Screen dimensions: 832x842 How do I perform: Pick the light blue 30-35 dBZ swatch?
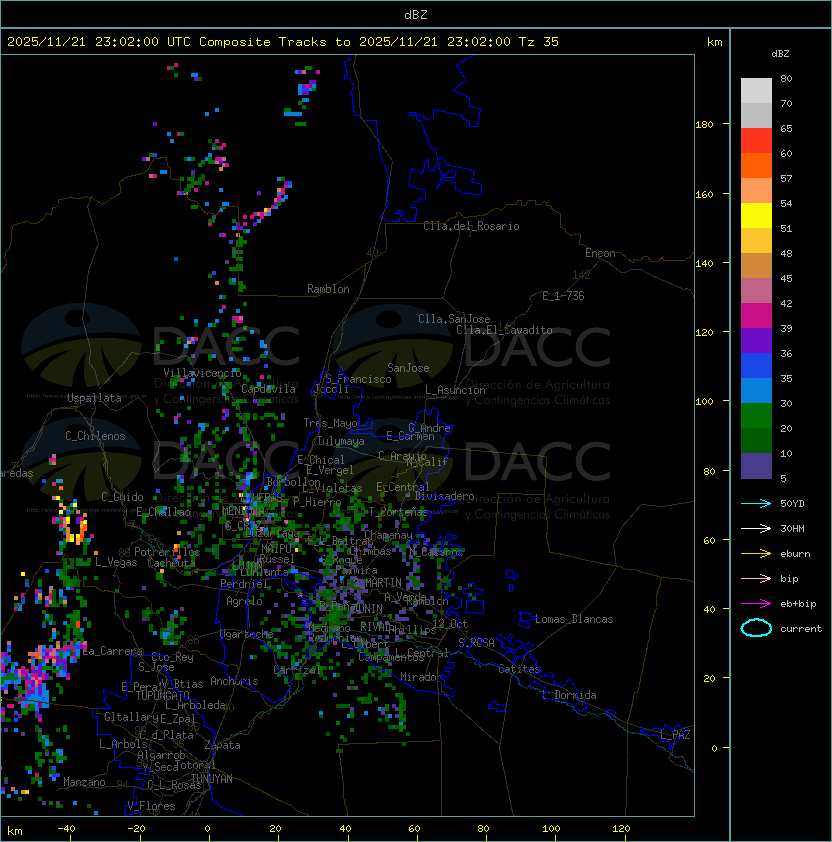[756, 391]
